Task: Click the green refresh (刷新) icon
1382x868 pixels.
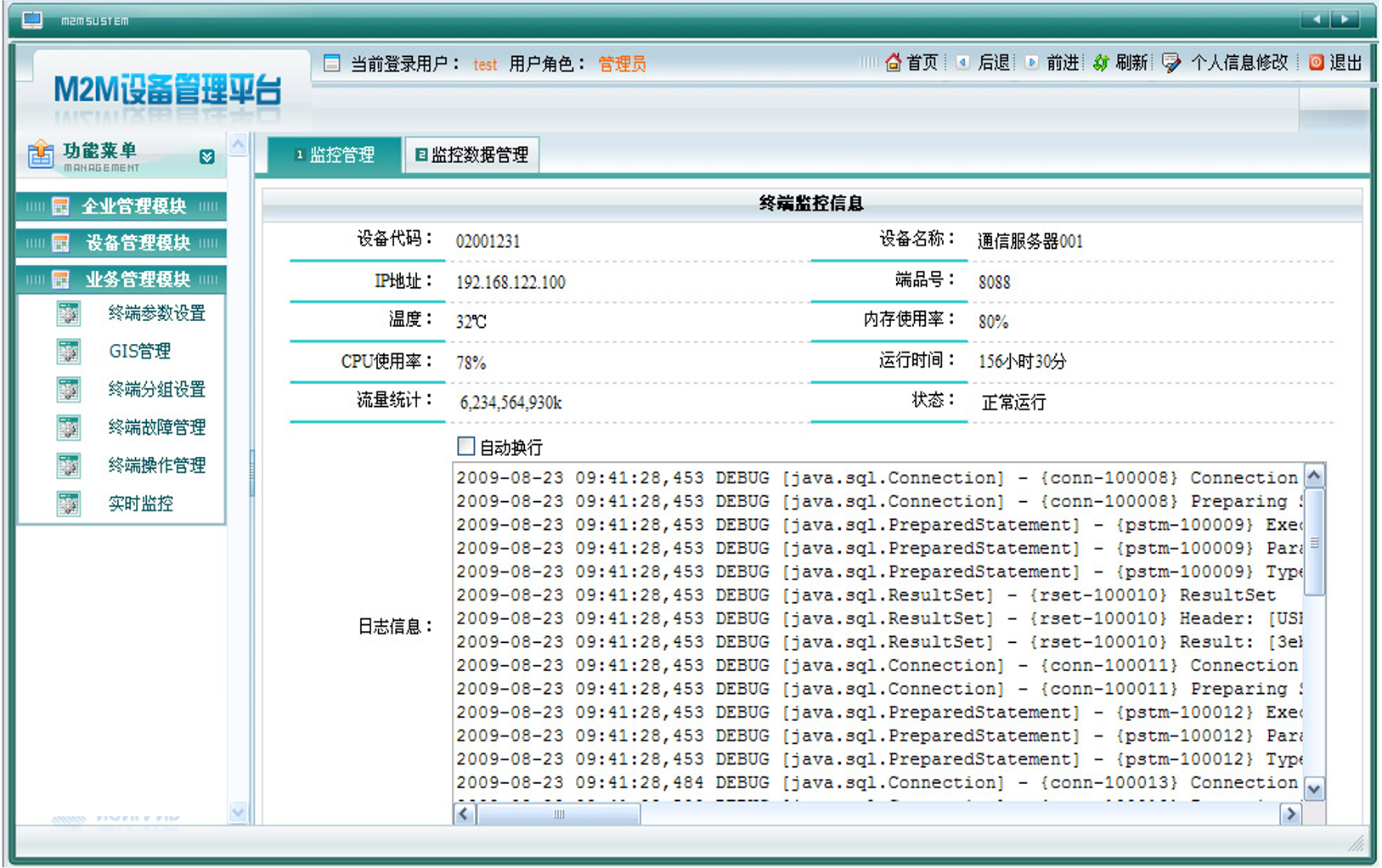Action: (x=1101, y=63)
